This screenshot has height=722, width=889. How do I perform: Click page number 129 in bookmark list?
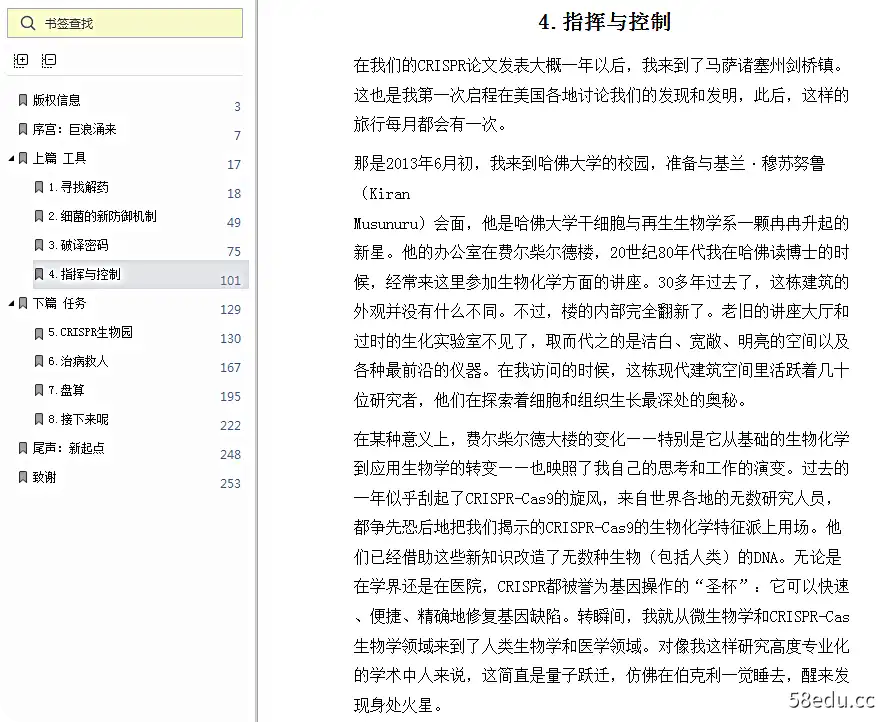click(230, 310)
